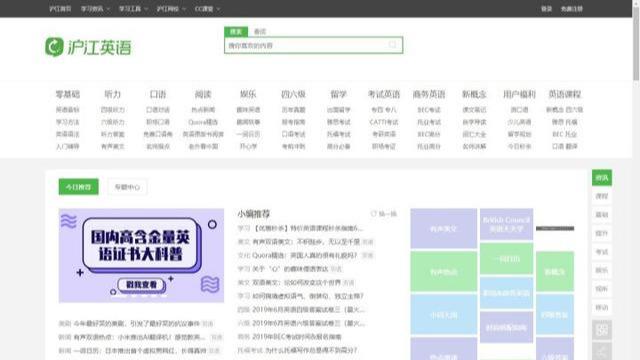Select the green 今日推荐 tab
This screenshot has width=640, height=360.
coord(78,187)
